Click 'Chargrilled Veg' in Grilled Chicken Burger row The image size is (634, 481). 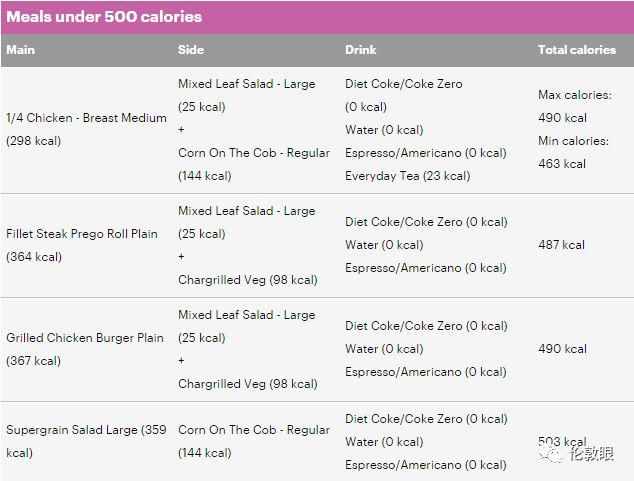tap(247, 384)
